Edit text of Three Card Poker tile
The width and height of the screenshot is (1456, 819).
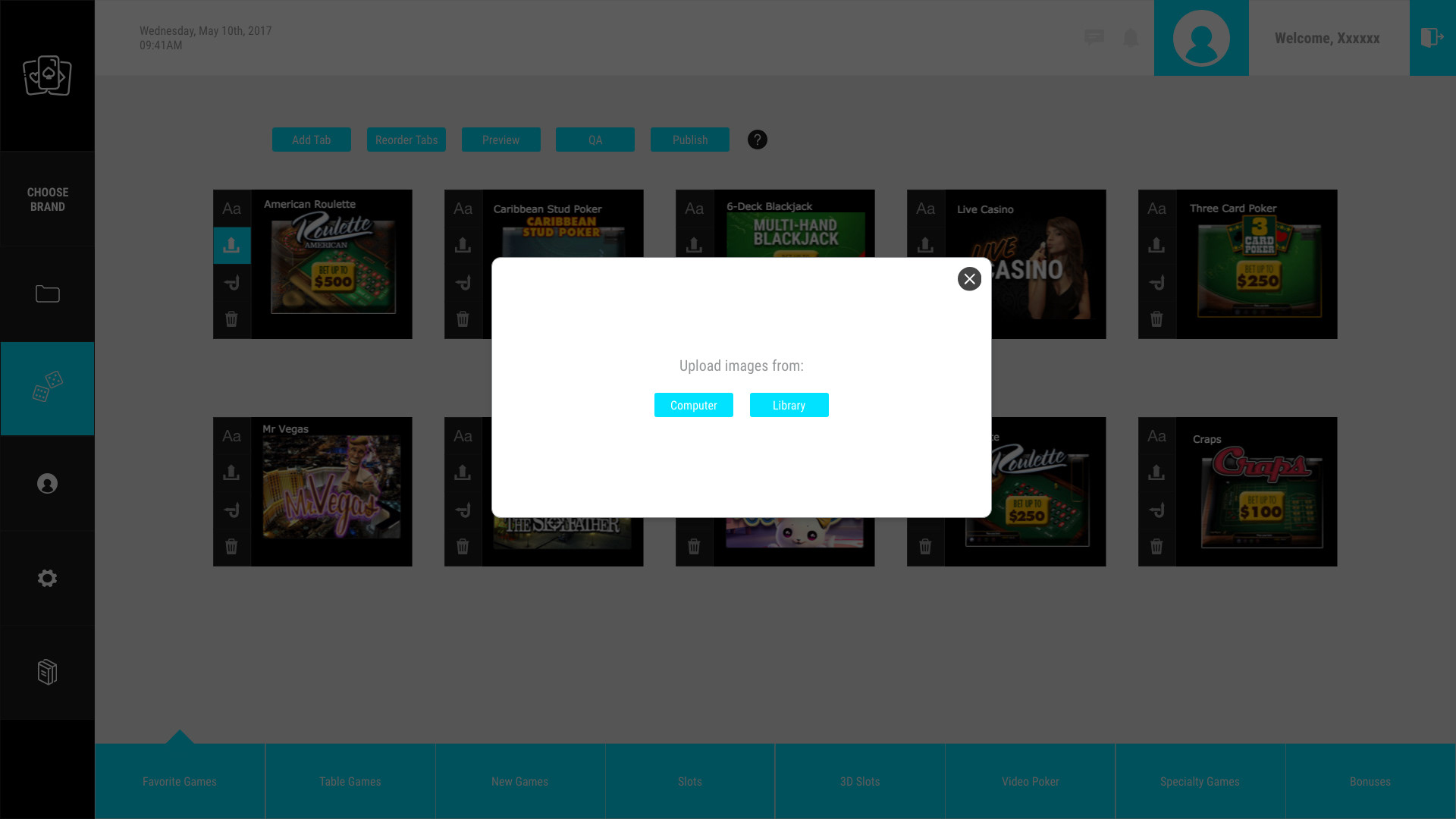[x=1156, y=209]
